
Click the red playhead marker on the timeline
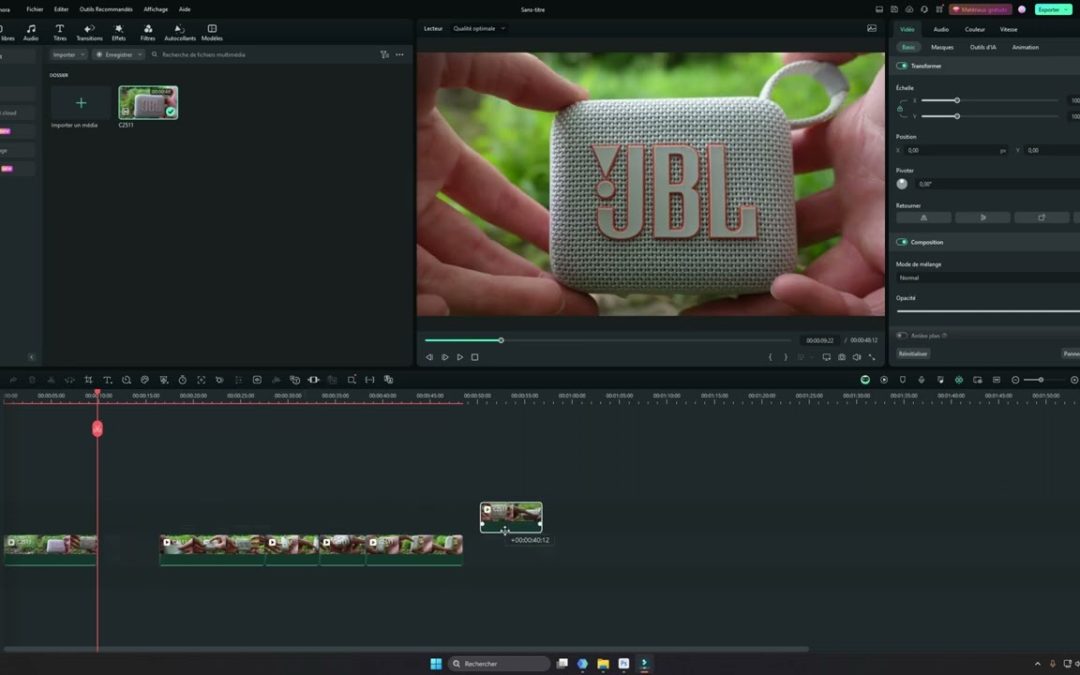coord(97,428)
